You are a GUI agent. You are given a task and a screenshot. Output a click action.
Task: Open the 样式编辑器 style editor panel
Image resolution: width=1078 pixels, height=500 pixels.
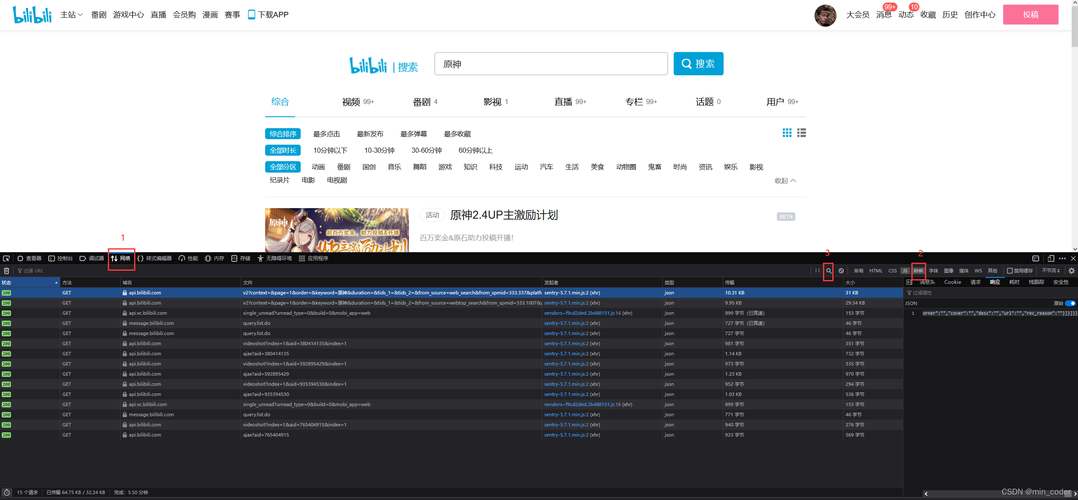coord(154,259)
